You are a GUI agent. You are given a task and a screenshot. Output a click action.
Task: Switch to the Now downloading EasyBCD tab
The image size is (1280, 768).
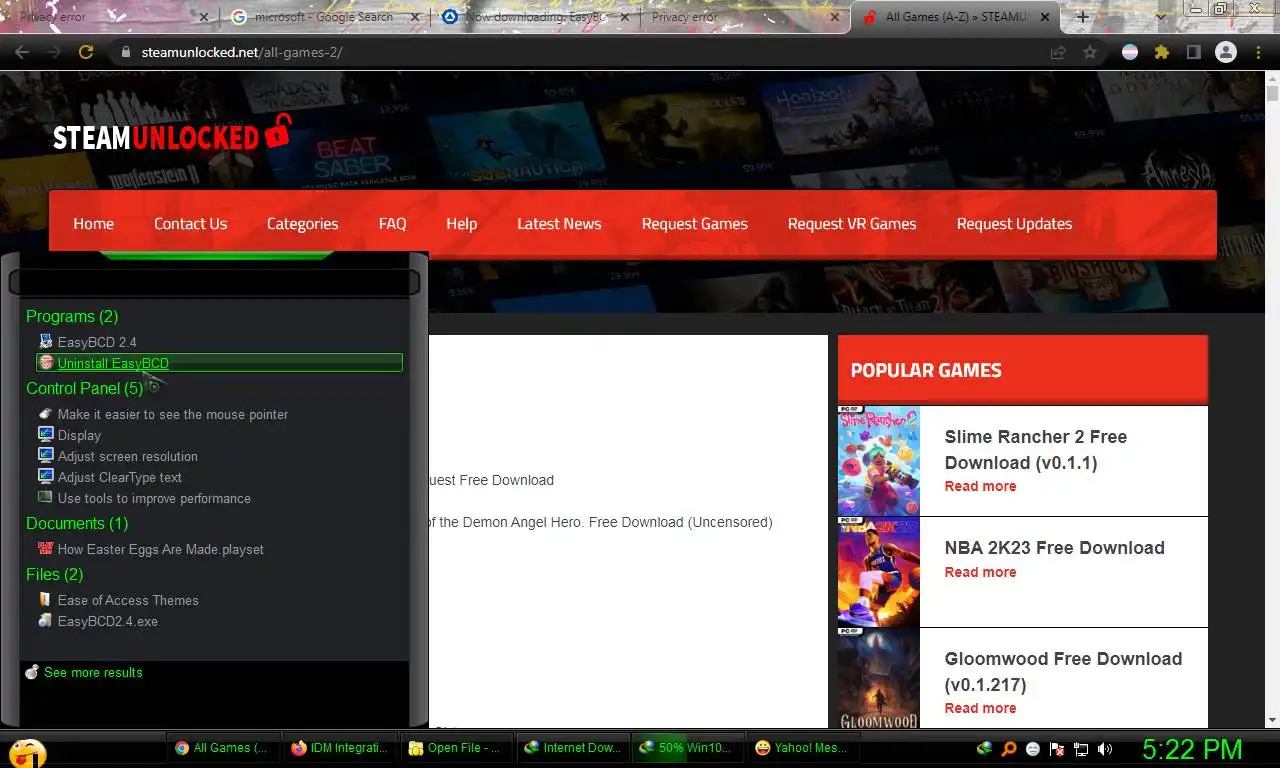pos(535,17)
